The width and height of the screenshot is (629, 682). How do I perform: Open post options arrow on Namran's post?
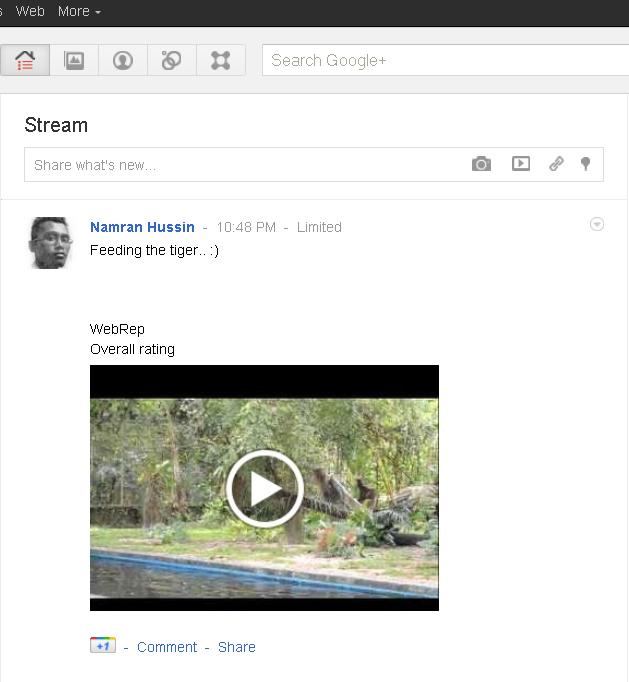[597, 225]
